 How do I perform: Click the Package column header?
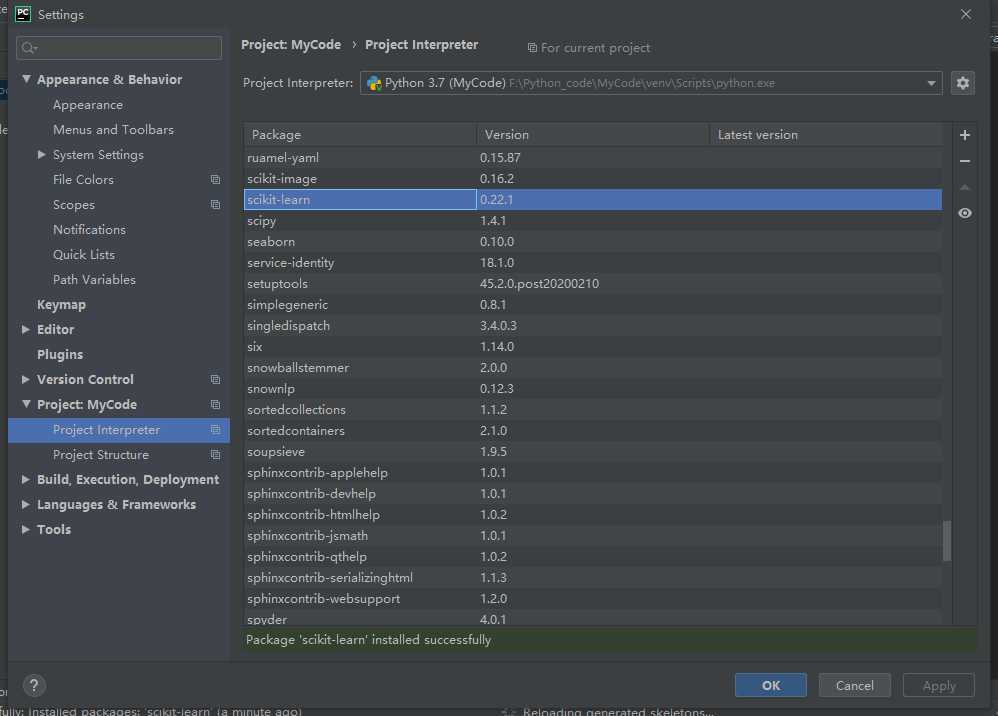[360, 135]
